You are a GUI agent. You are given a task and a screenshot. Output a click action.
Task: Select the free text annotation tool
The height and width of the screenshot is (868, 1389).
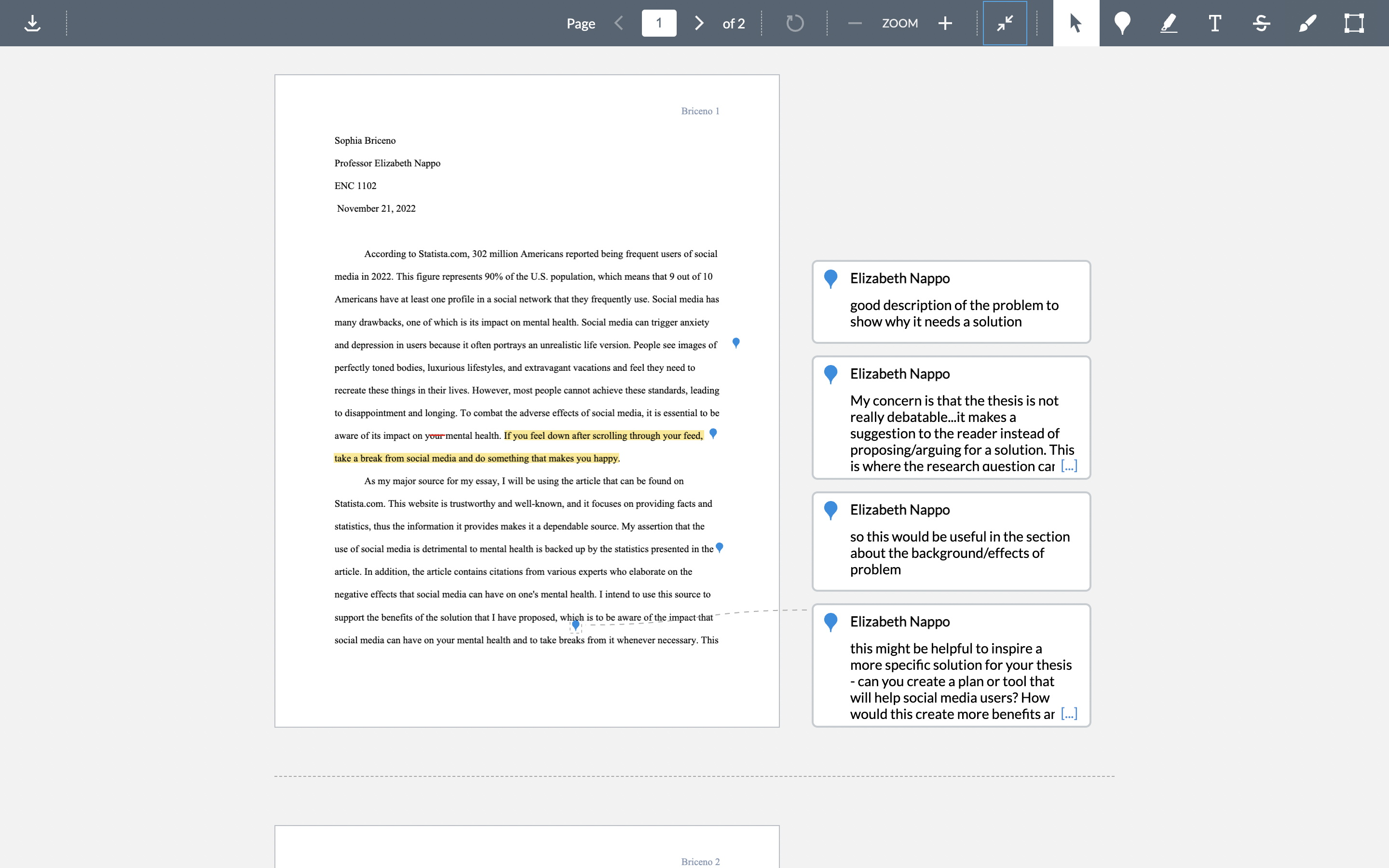pos(1214,23)
